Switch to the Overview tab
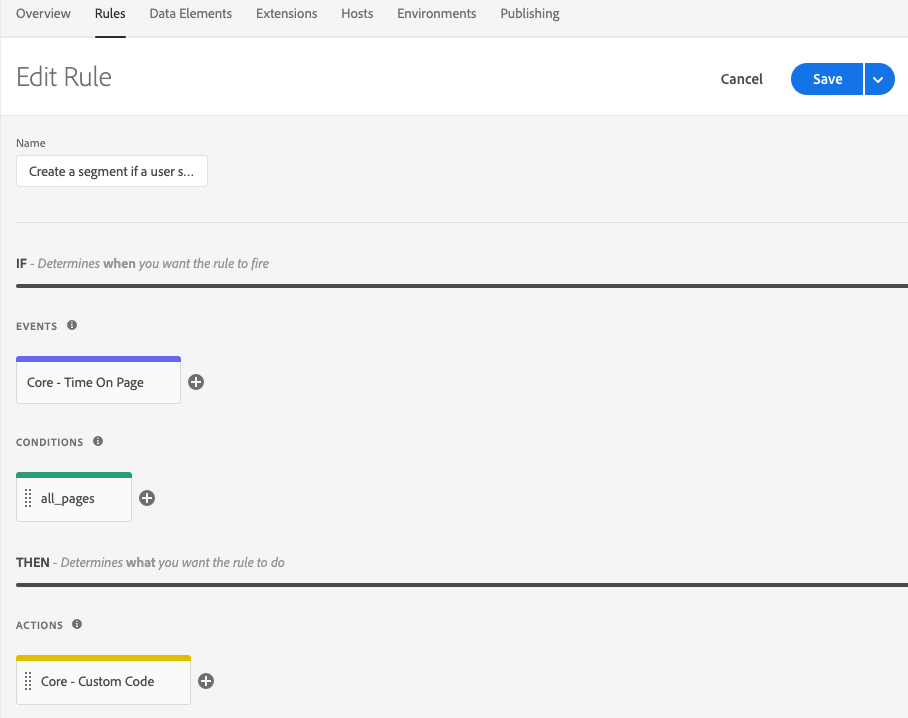 tap(43, 13)
